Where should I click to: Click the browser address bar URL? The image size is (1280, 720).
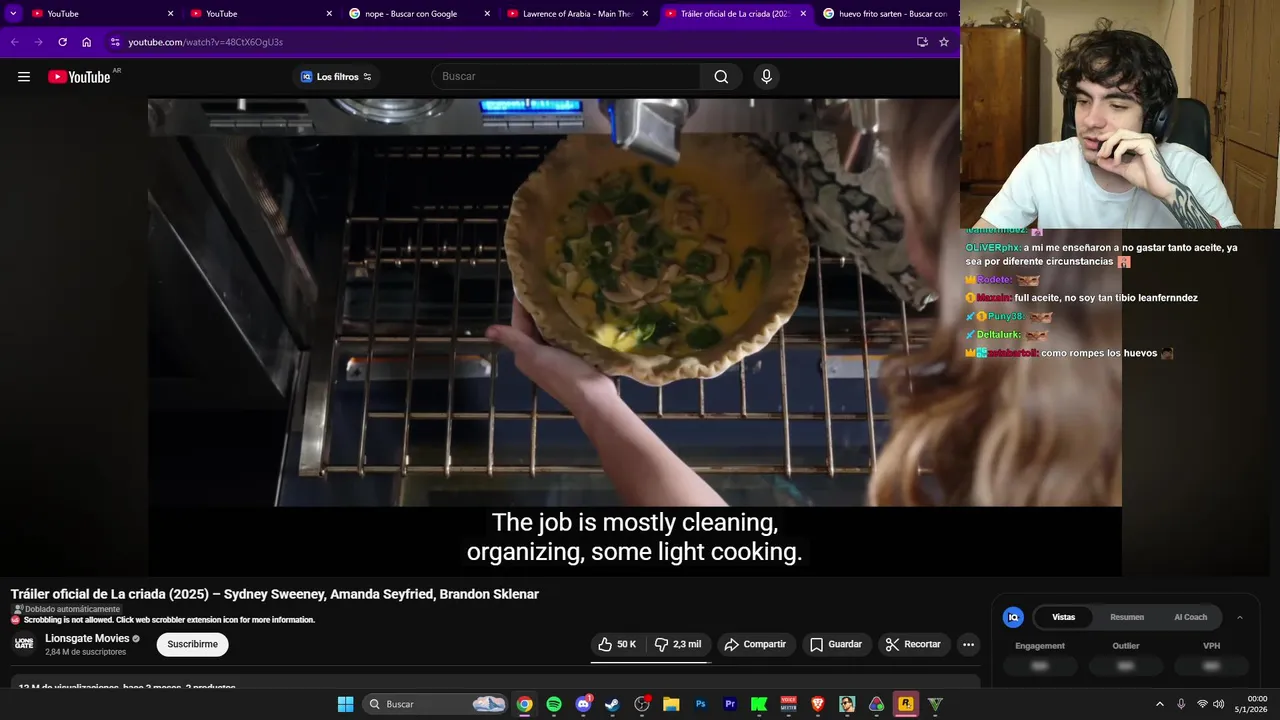[x=205, y=42]
